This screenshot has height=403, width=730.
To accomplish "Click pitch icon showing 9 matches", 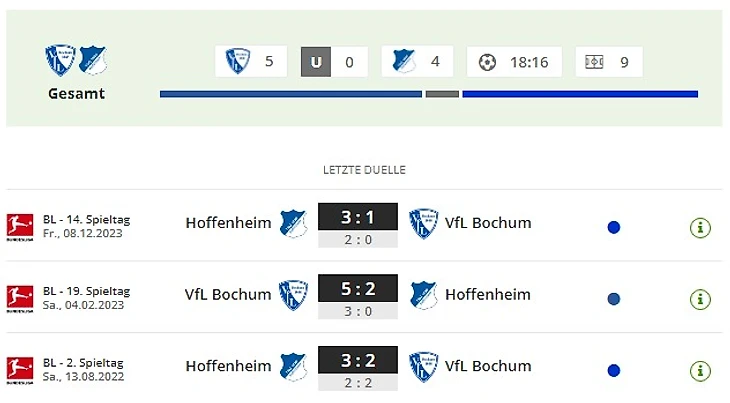I will (x=595, y=62).
